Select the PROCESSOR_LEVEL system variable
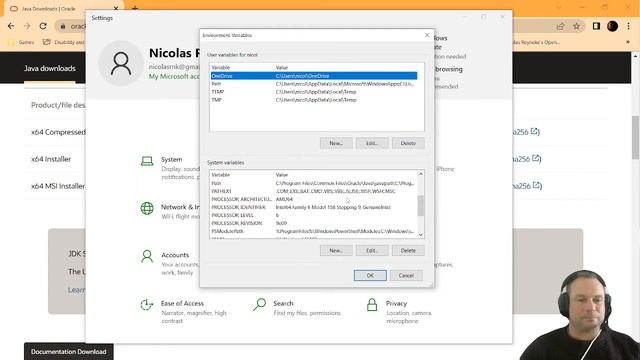The width and height of the screenshot is (640, 360). click(x=313, y=215)
